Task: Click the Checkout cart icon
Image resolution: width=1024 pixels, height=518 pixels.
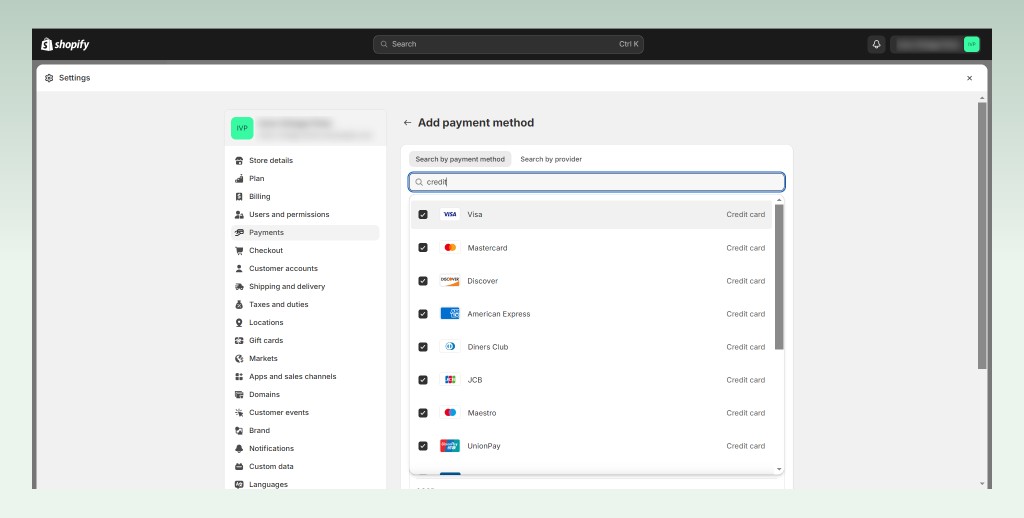Action: point(239,250)
